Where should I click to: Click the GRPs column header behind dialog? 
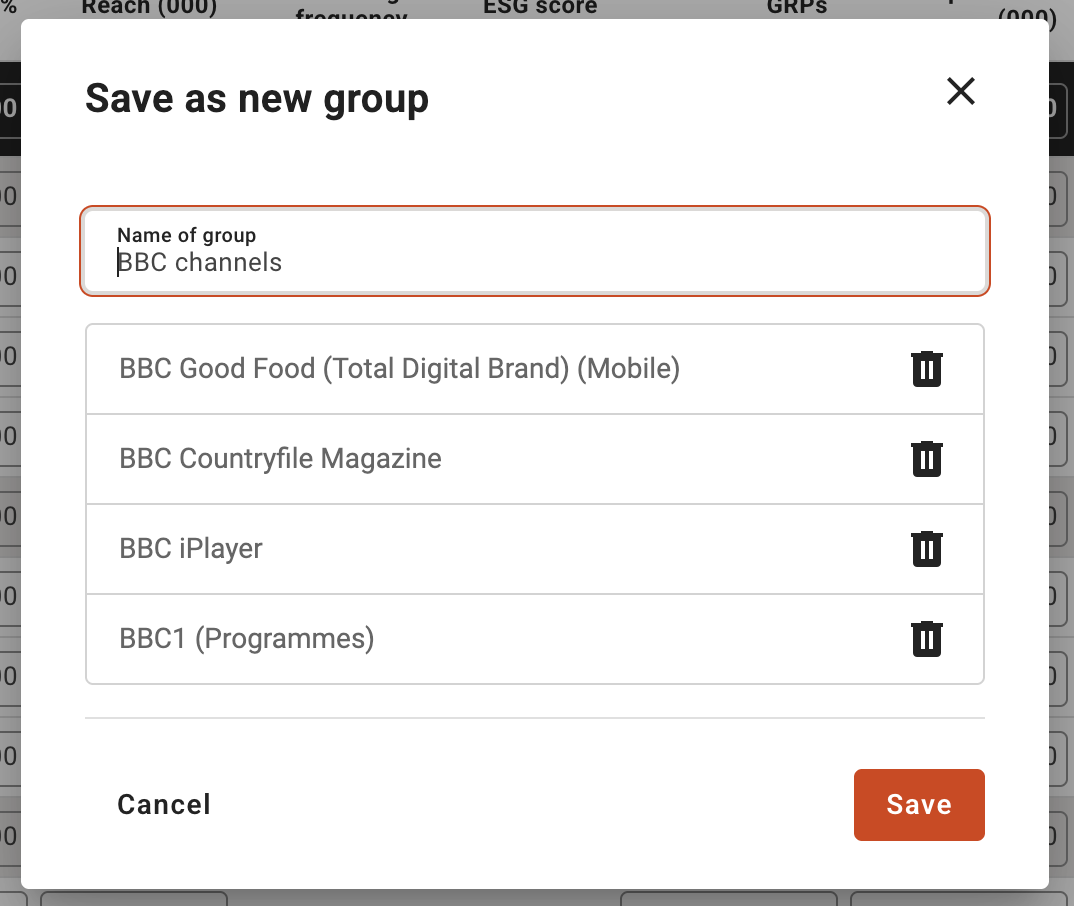click(797, 8)
